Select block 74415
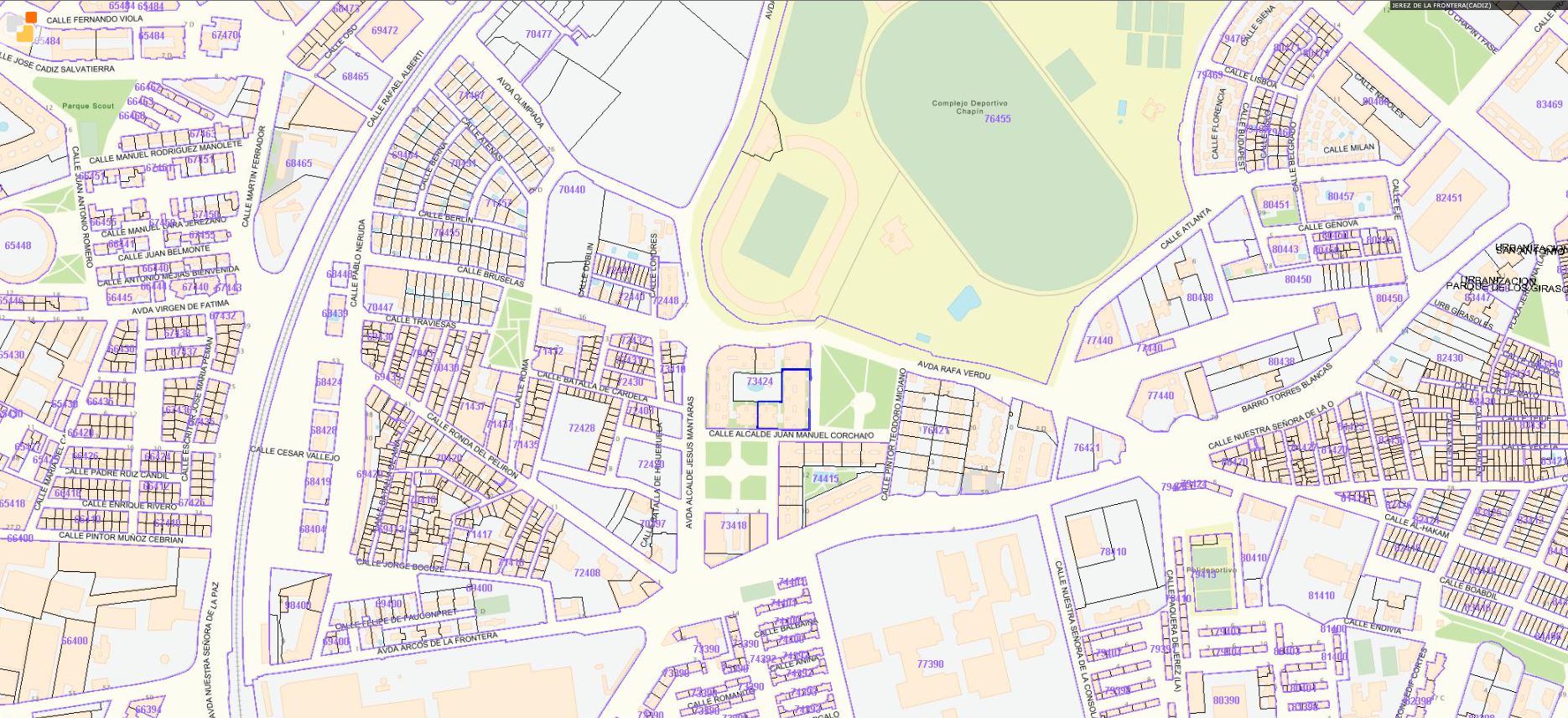This screenshot has height=718, width=1568. coord(825,479)
